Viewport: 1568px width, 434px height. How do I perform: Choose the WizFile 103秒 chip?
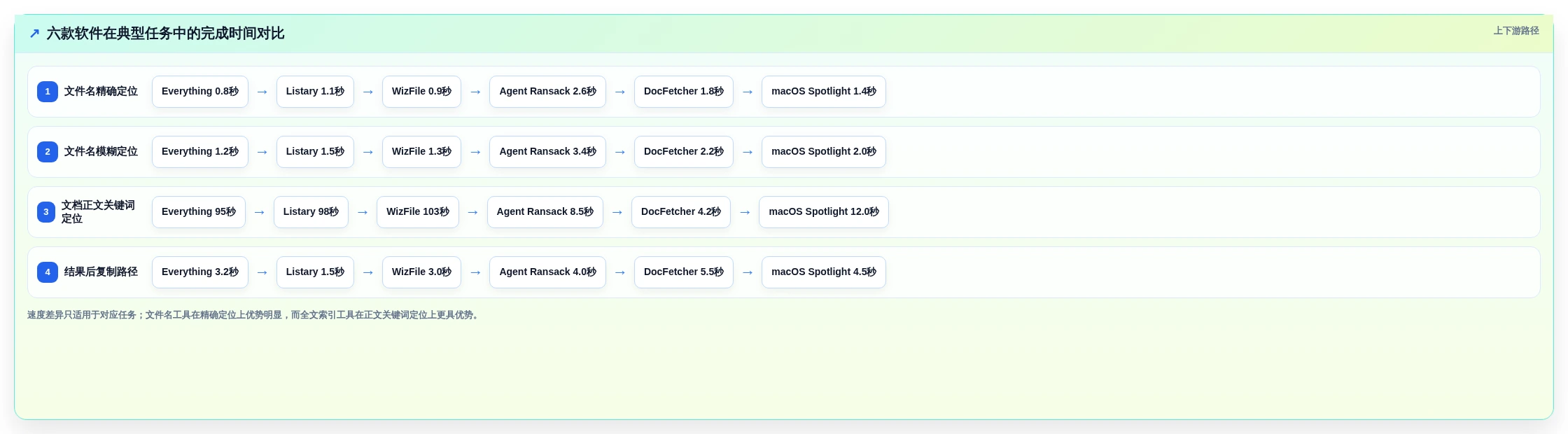click(418, 212)
